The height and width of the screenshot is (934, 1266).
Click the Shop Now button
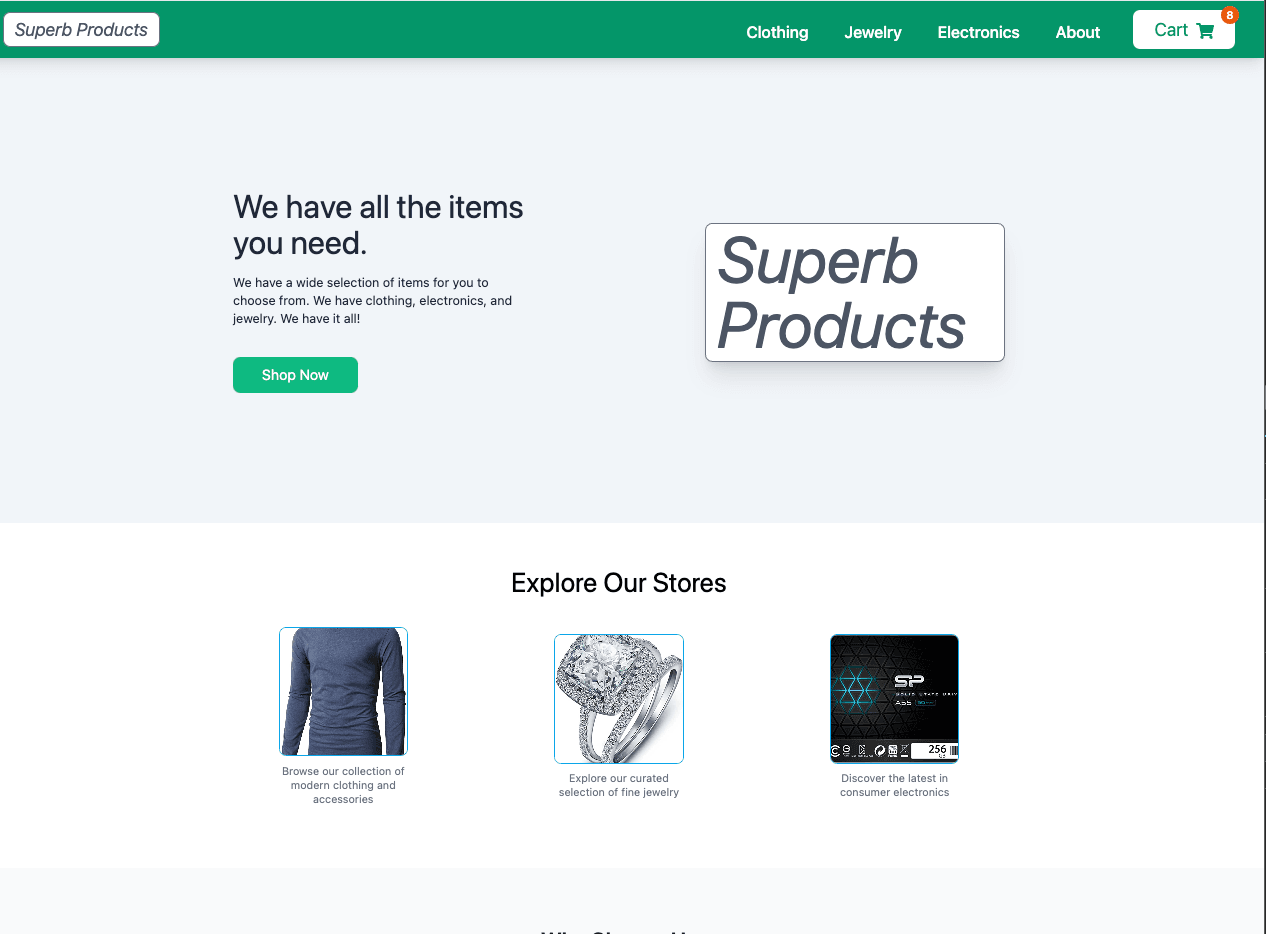click(x=295, y=375)
